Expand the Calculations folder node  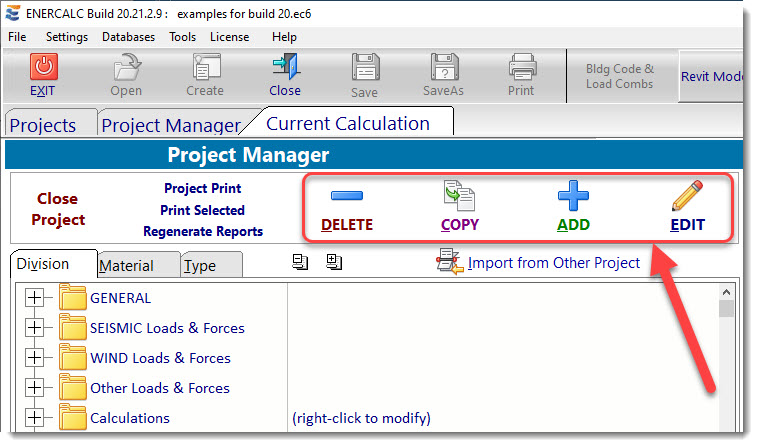pyautogui.click(x=34, y=418)
